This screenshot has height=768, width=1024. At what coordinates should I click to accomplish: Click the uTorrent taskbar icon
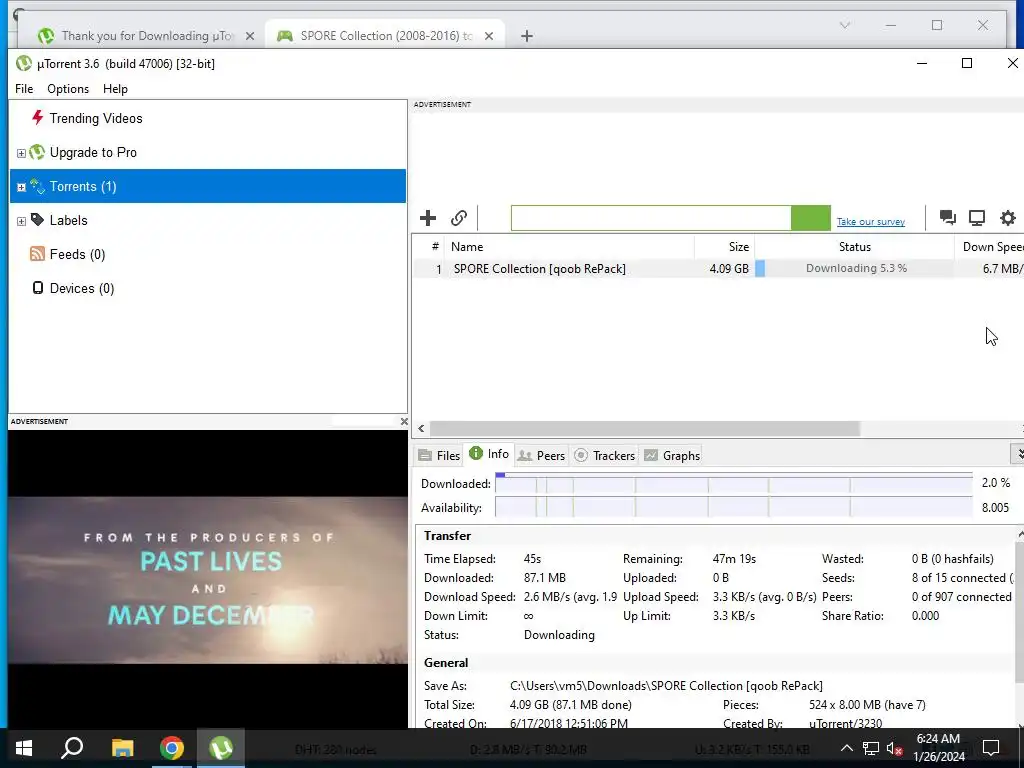point(221,748)
